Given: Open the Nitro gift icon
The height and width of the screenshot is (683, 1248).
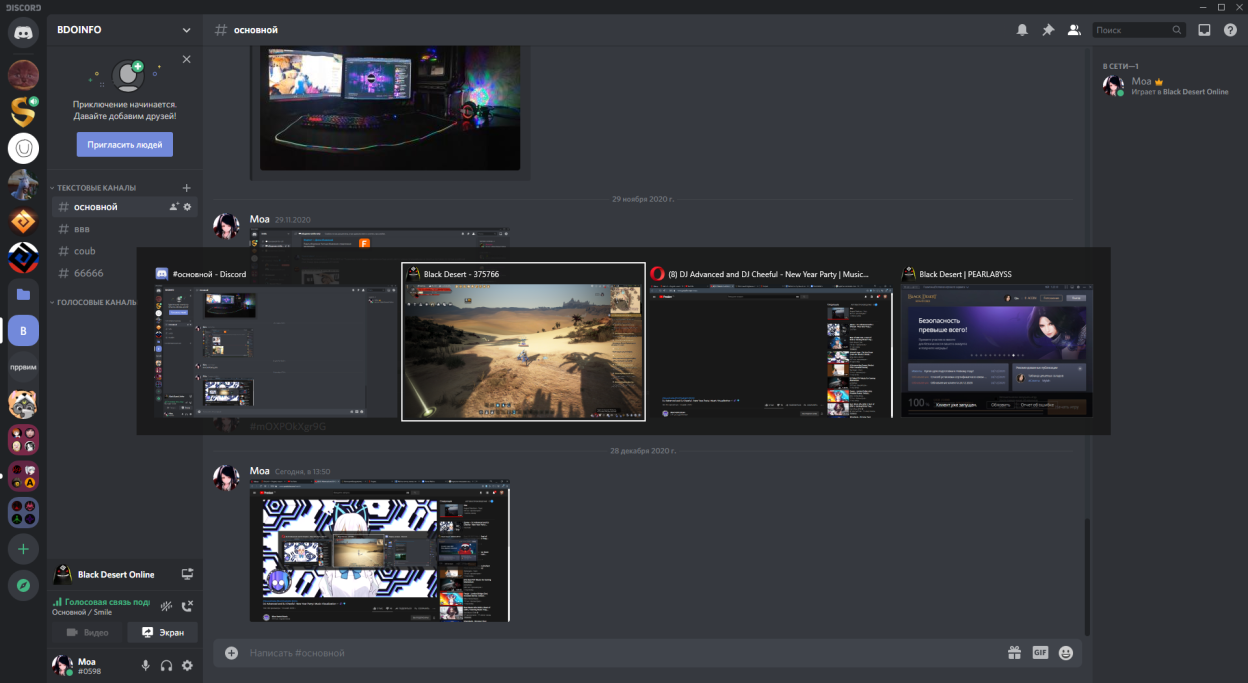Looking at the screenshot, I should [1014, 653].
